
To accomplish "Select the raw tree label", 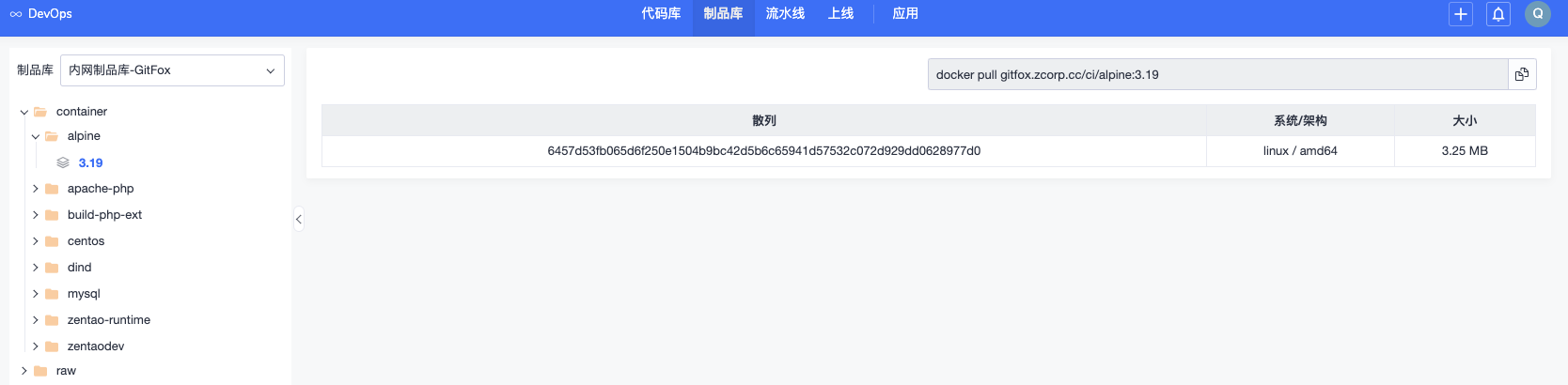I will (66, 371).
